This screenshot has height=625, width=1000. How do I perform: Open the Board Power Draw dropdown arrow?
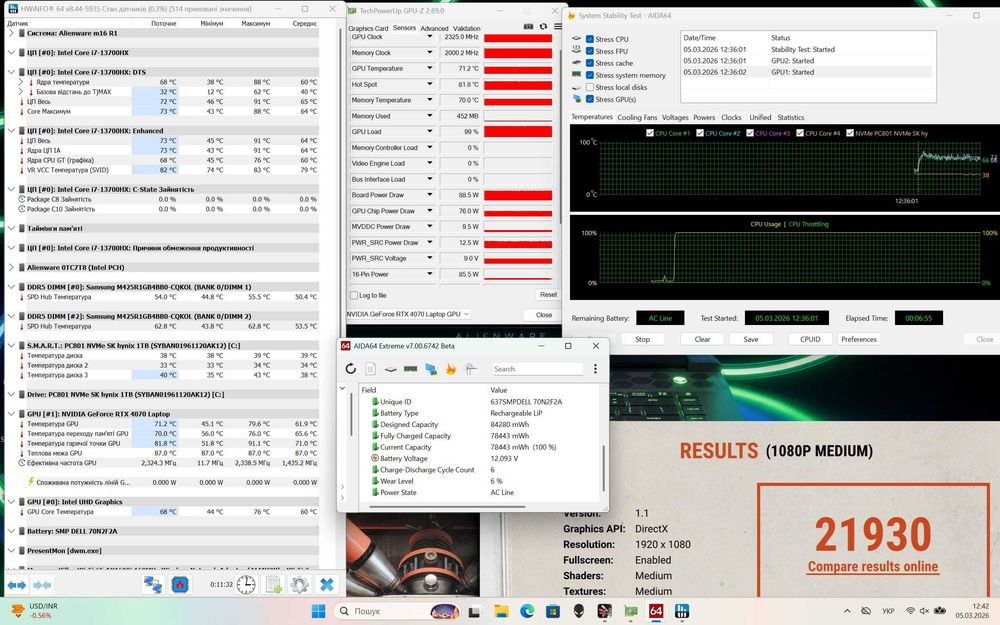(x=430, y=195)
